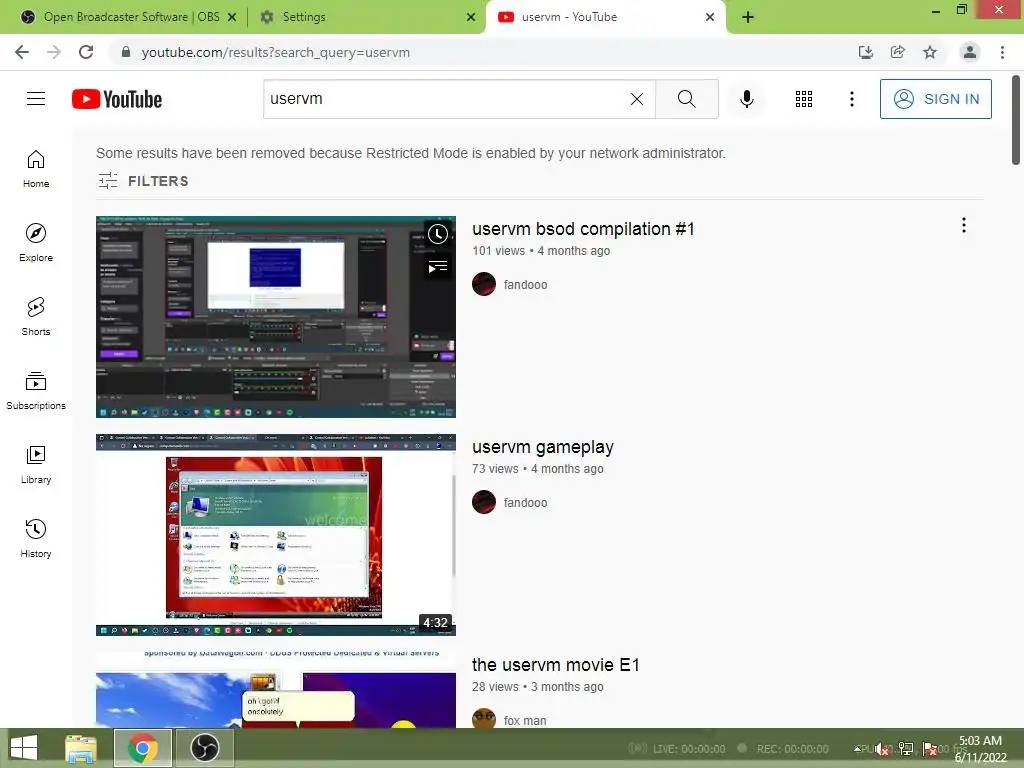Share this page using the share icon

[x=898, y=52]
